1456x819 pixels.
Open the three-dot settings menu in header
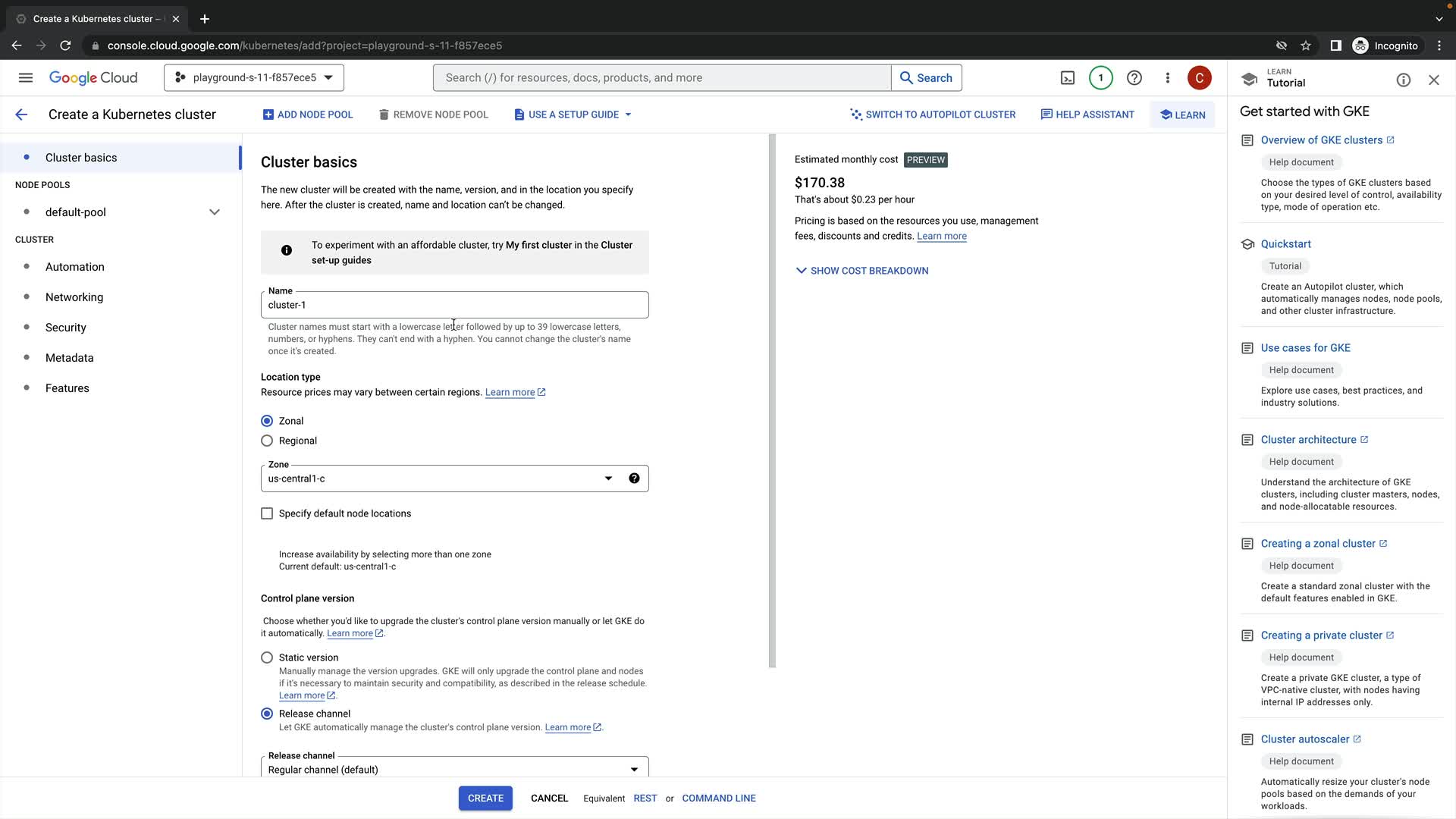[x=1167, y=78]
